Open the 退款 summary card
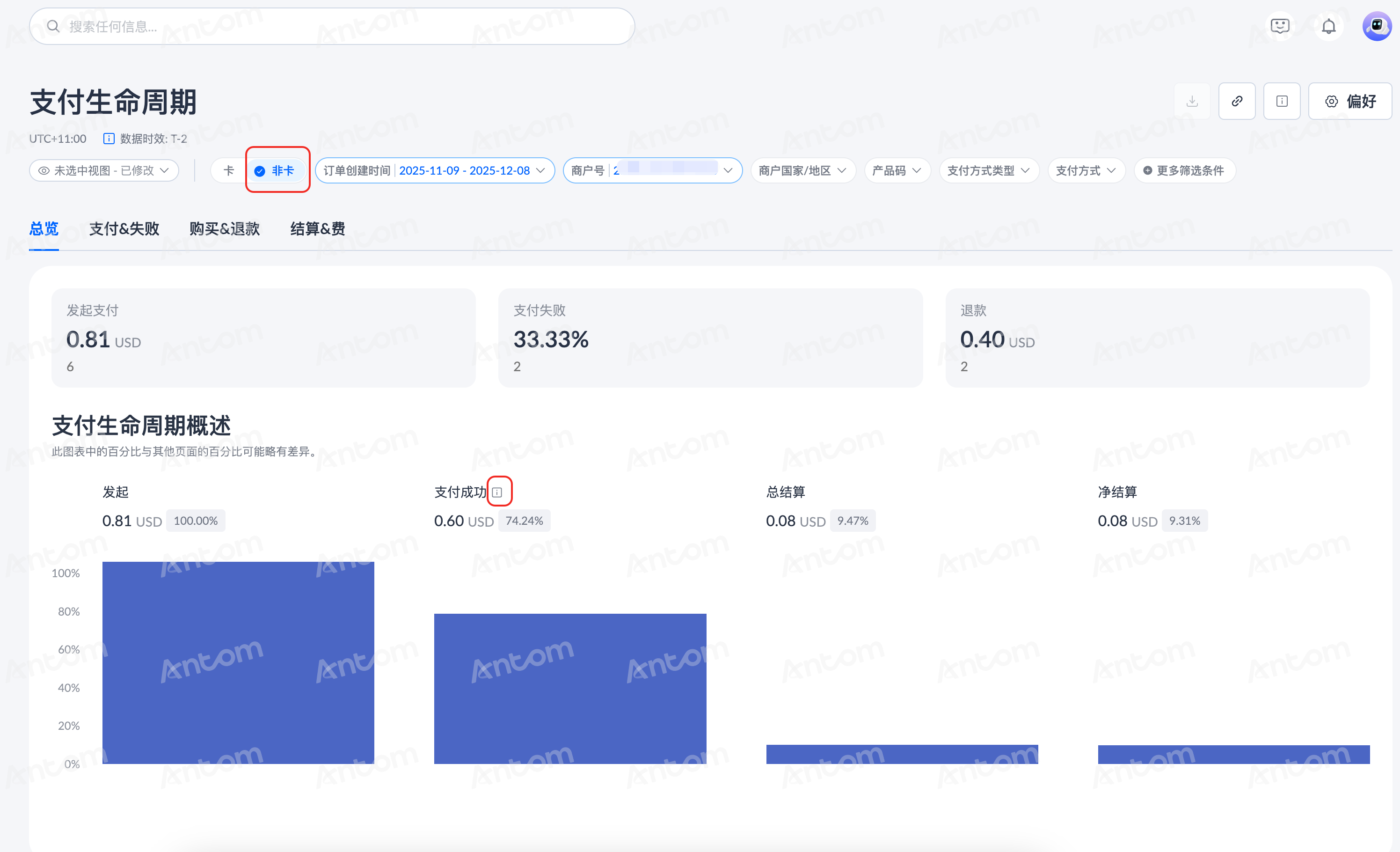 point(1158,338)
